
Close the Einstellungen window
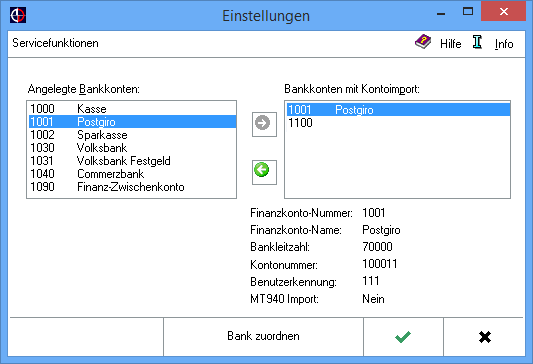(x=503, y=12)
